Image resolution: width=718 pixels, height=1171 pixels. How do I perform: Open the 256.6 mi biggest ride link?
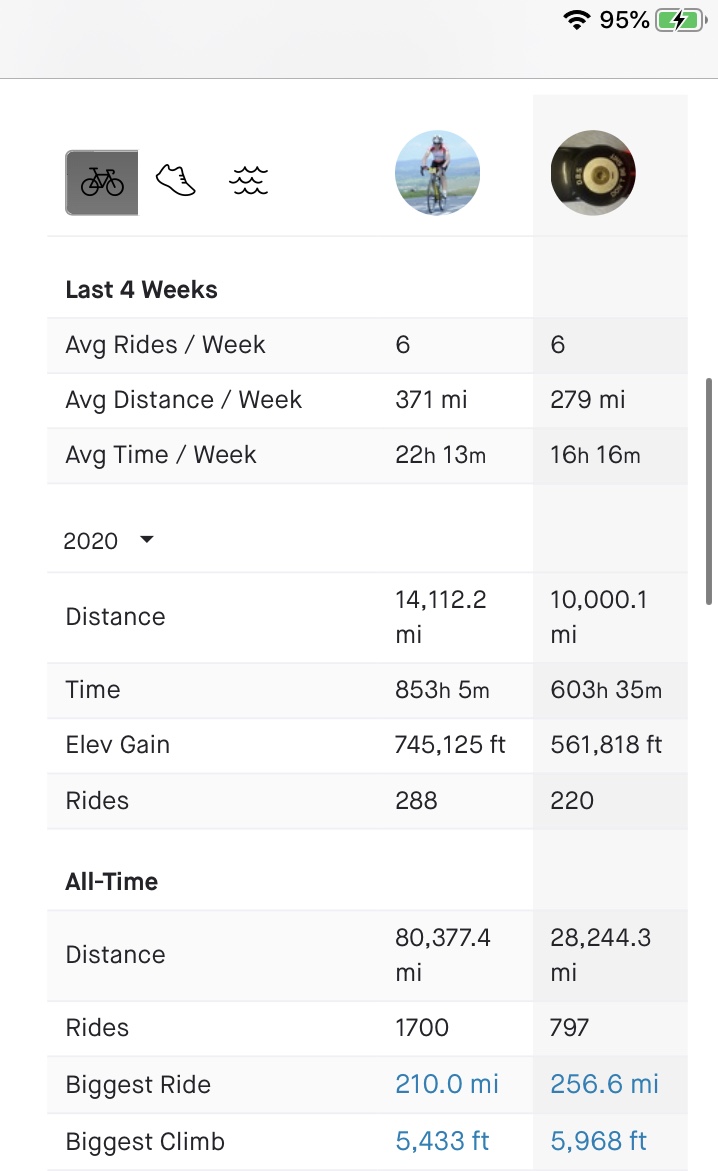pos(604,1084)
